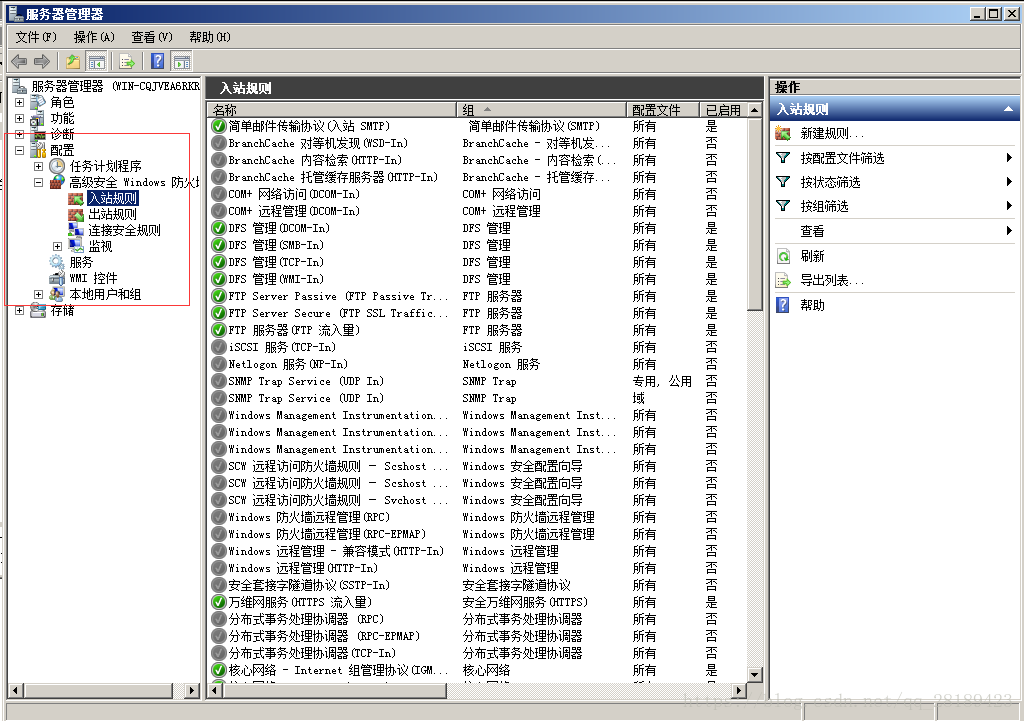Click the 新建规则 icon in actions pane

783,133
